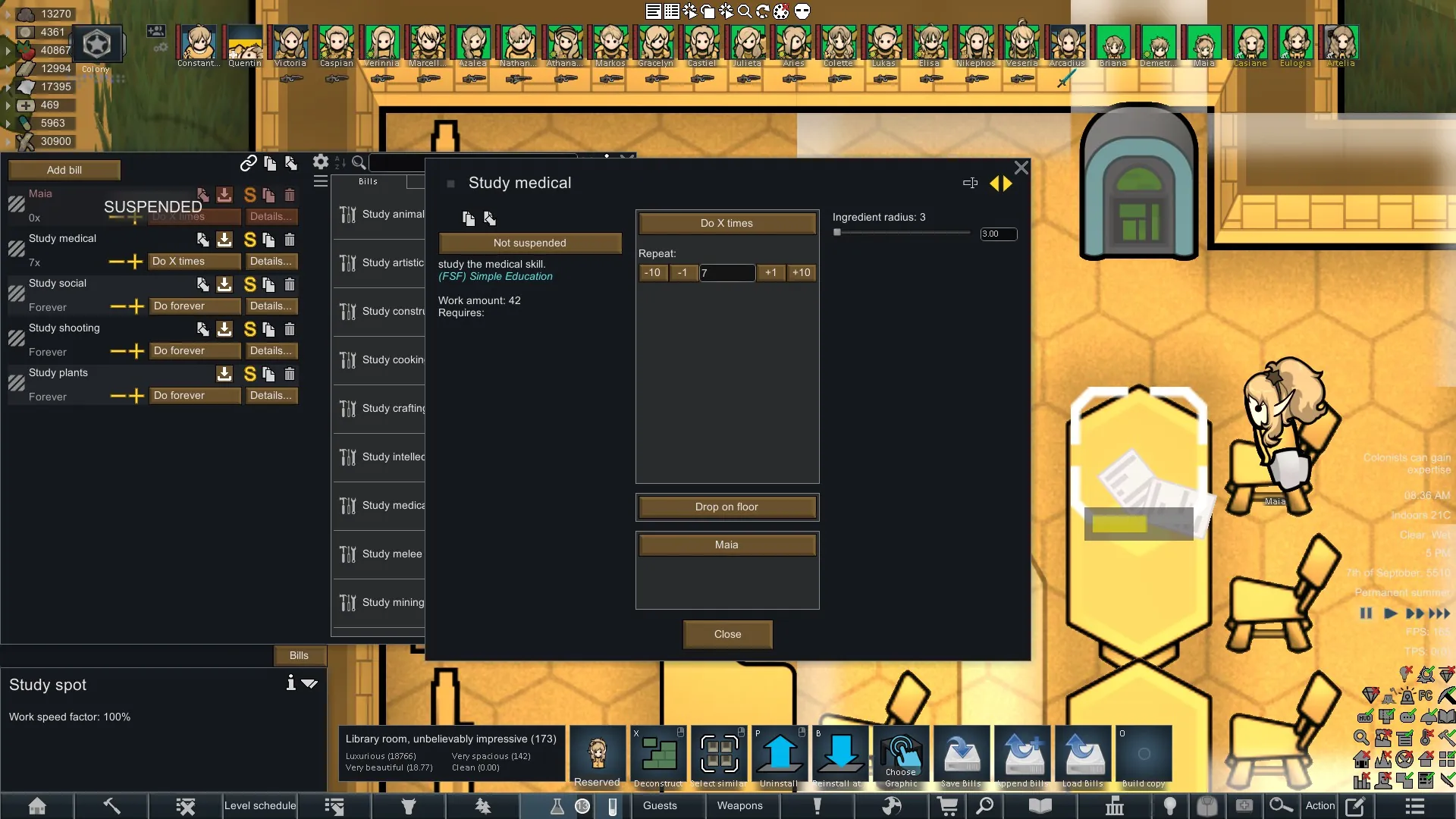Open settings gear above bill list
The height and width of the screenshot is (819, 1456).
(321, 162)
